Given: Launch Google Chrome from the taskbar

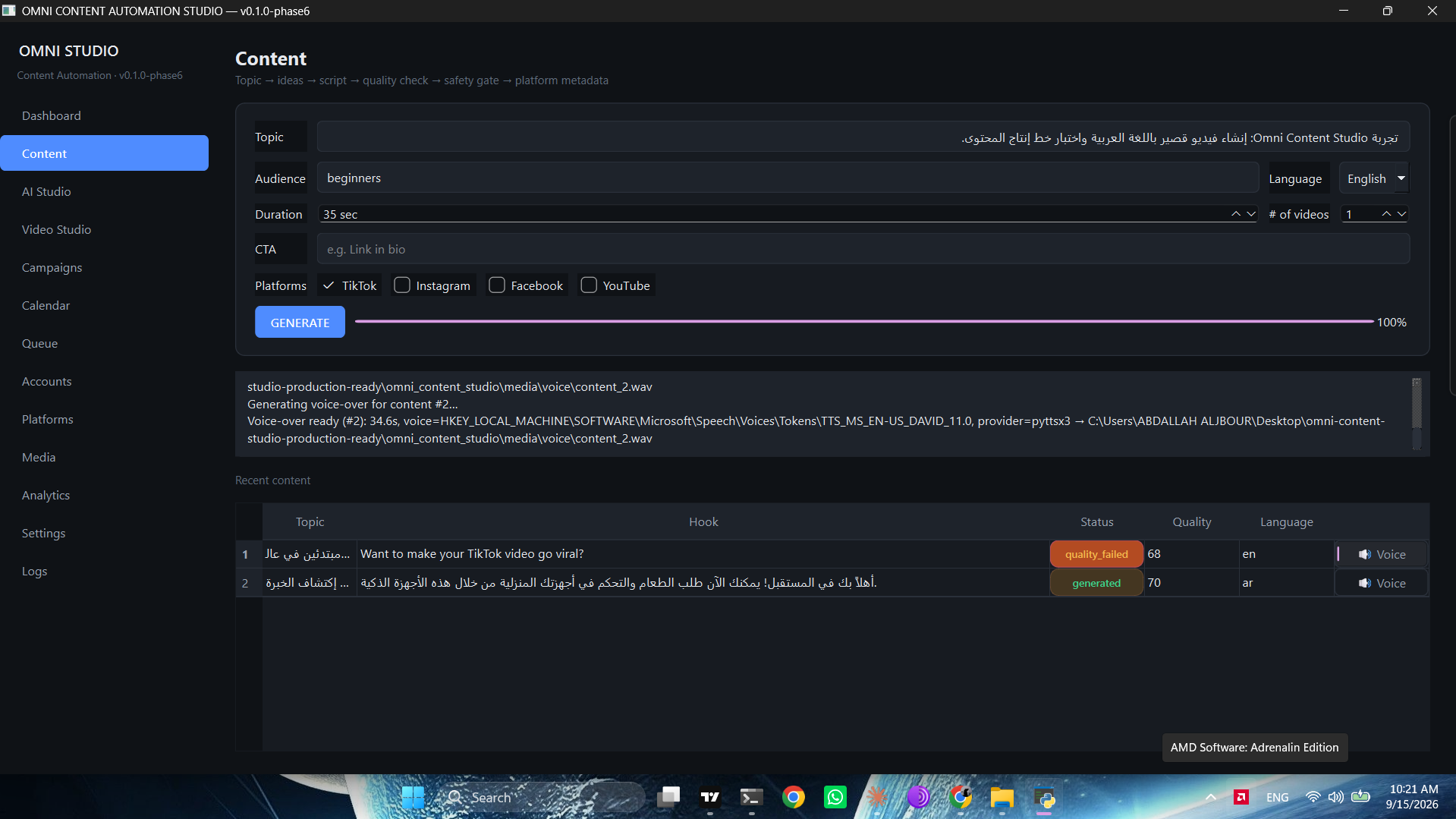Looking at the screenshot, I should [x=794, y=797].
